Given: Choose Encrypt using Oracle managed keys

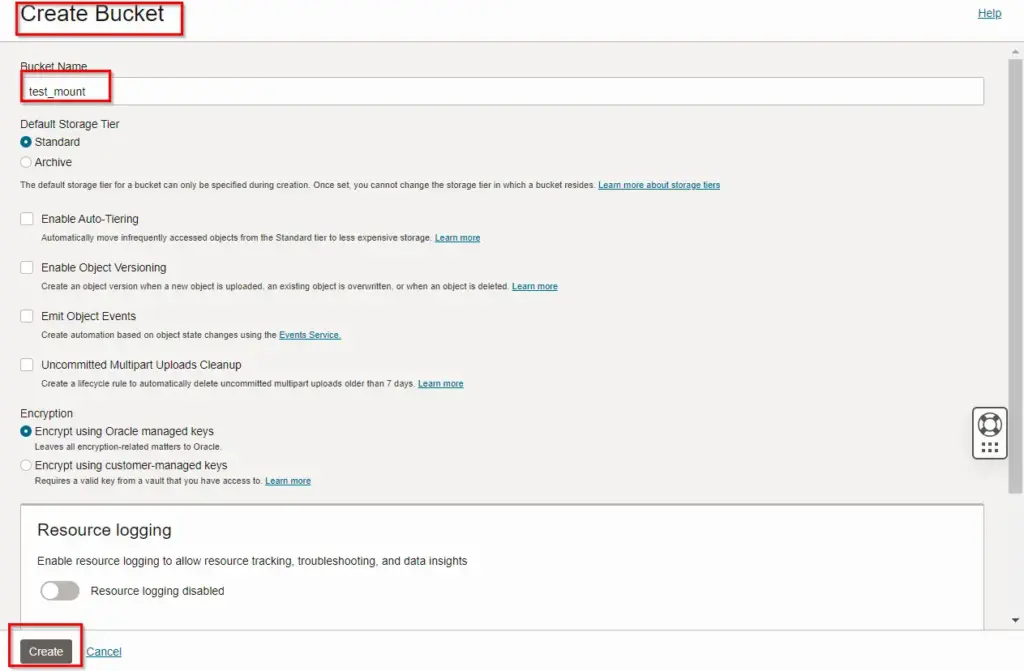Looking at the screenshot, I should (26, 432).
